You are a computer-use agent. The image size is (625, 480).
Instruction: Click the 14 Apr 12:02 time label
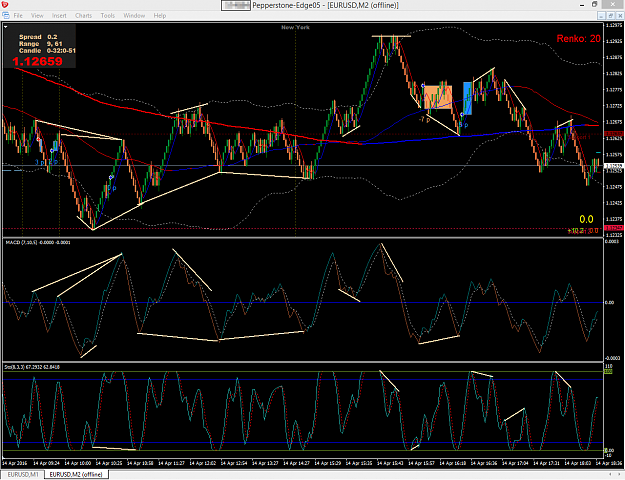[x=203, y=463]
